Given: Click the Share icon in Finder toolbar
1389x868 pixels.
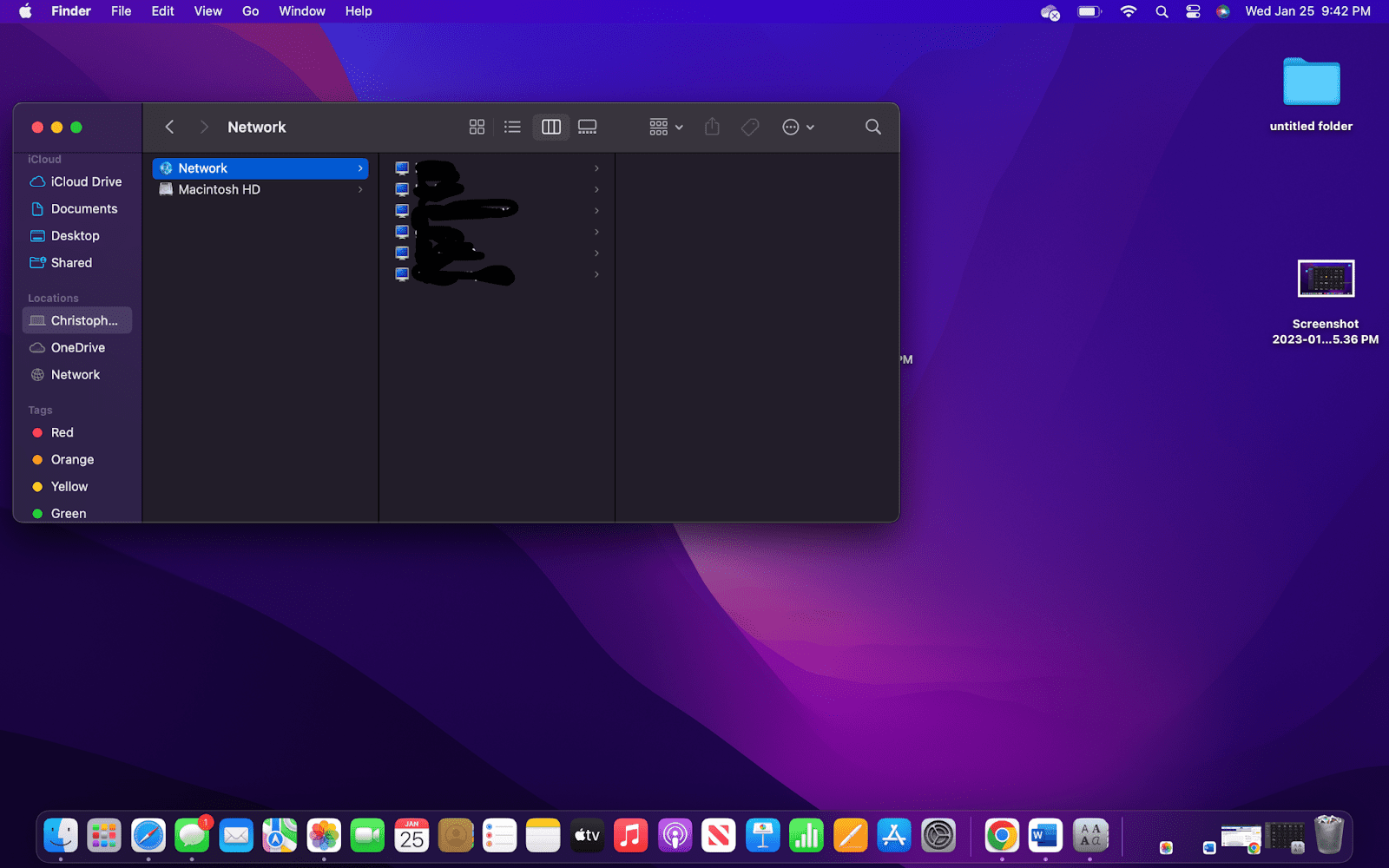Looking at the screenshot, I should click(712, 127).
